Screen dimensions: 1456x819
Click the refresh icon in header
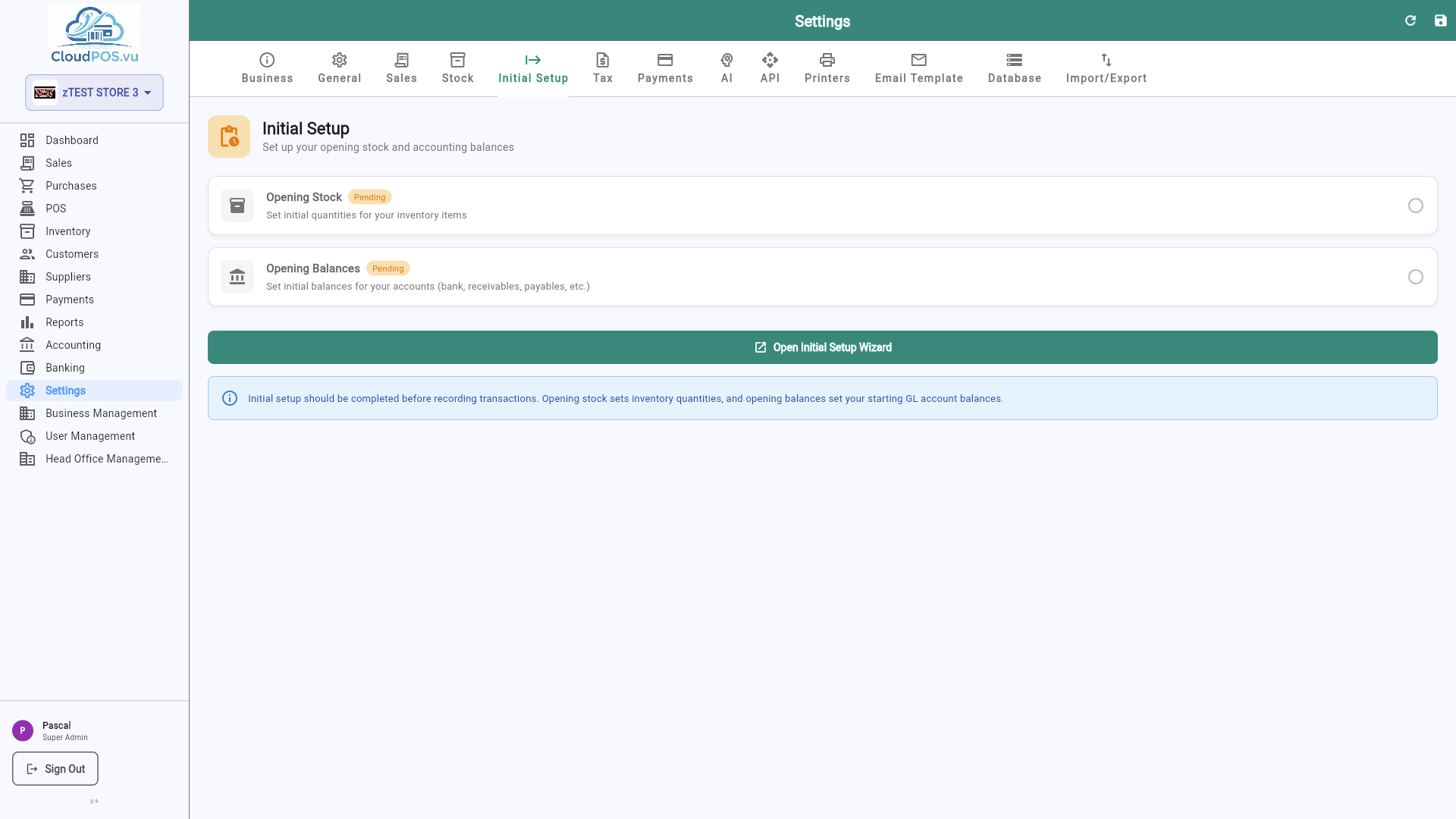(1410, 20)
